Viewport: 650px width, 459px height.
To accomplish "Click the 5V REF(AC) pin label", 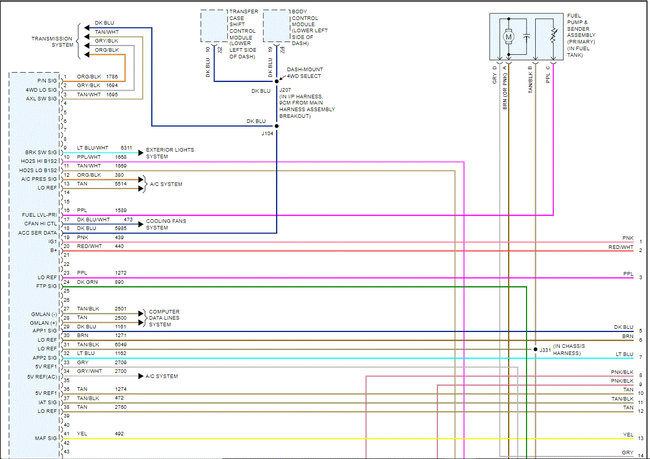I will point(42,377).
